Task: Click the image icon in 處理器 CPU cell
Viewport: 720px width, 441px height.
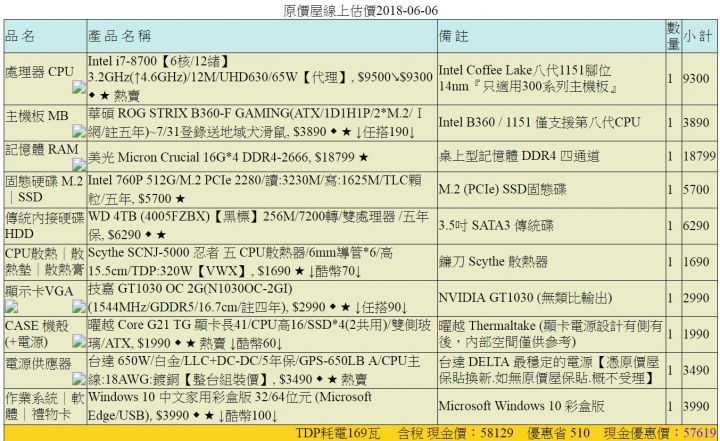Action: coord(79,87)
